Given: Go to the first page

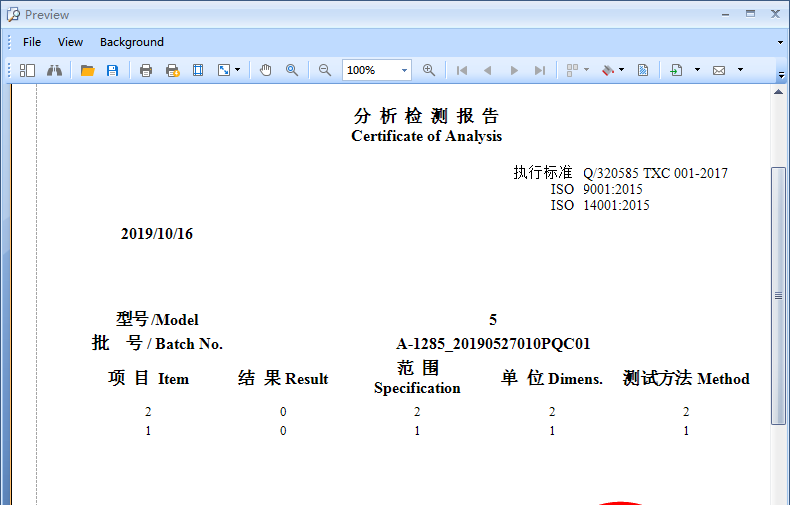Looking at the screenshot, I should (x=462, y=70).
